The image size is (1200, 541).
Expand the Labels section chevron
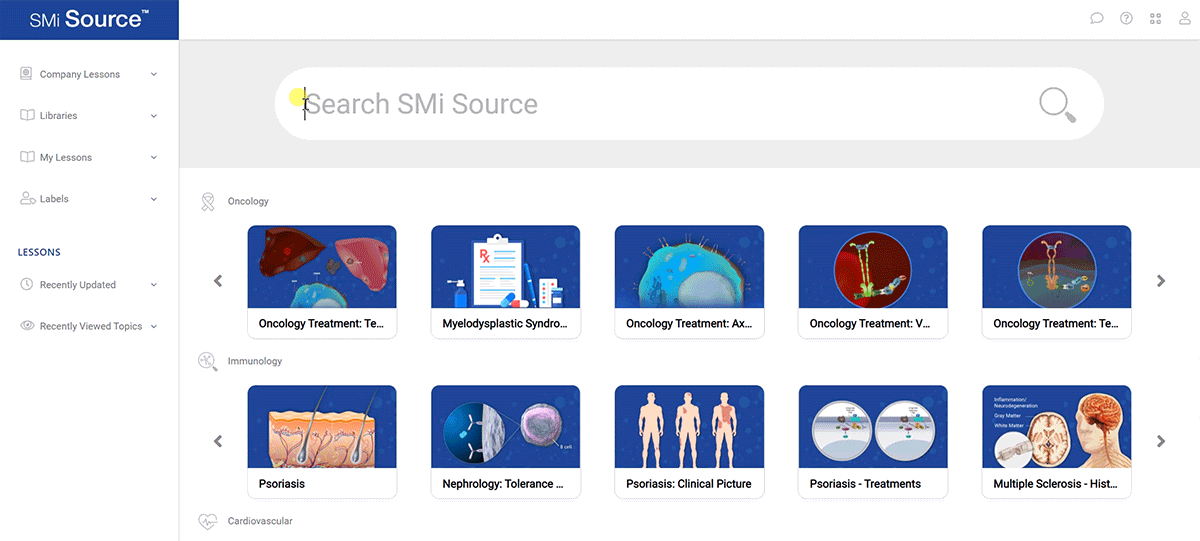[x=154, y=199]
